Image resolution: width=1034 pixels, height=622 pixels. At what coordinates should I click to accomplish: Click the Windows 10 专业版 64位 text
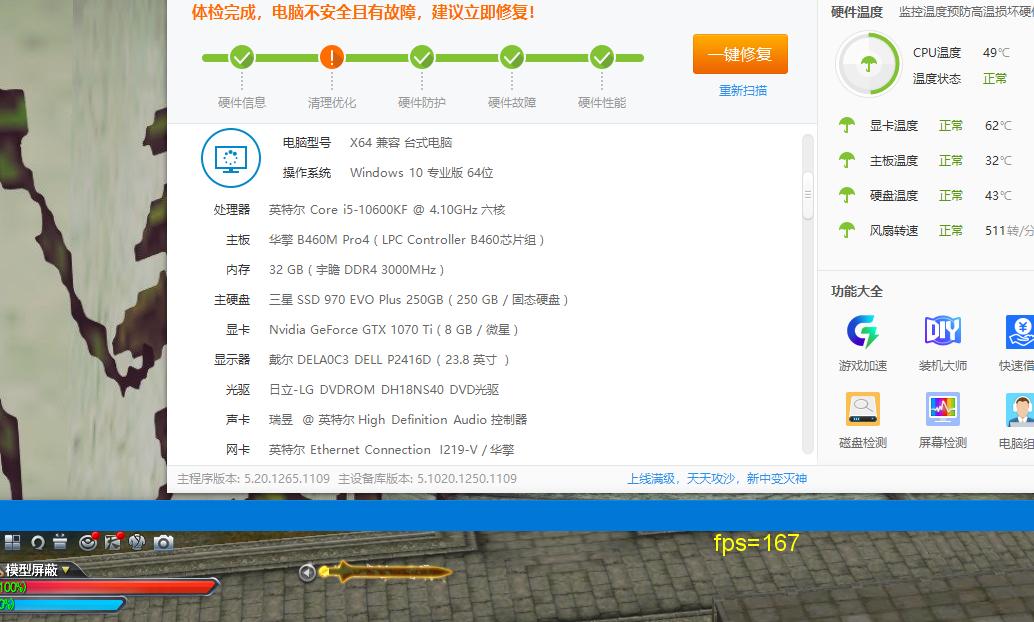pyautogui.click(x=421, y=173)
